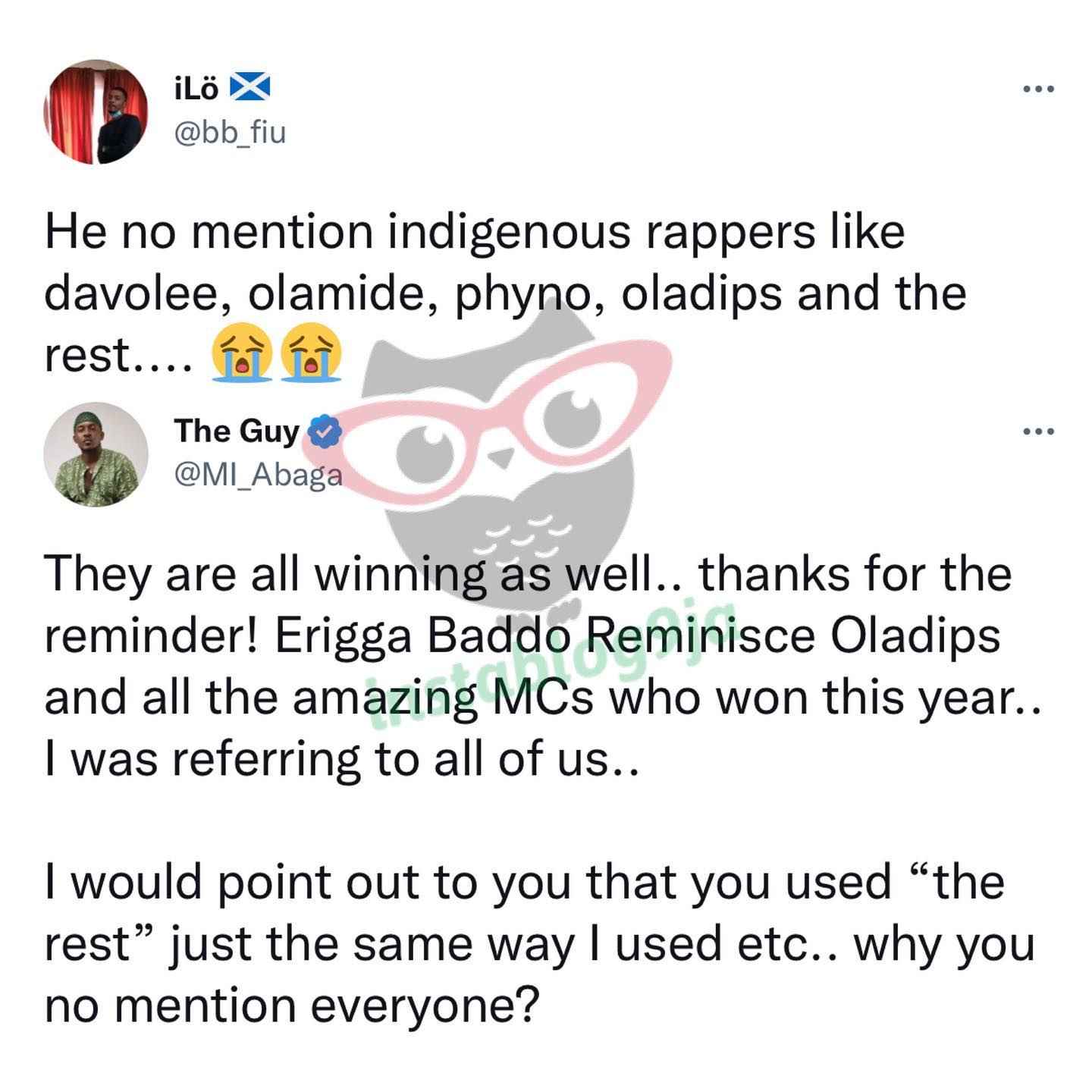Image resolution: width=1092 pixels, height=1092 pixels.
Task: Open the @bb_fiu handle link
Action: [230, 133]
